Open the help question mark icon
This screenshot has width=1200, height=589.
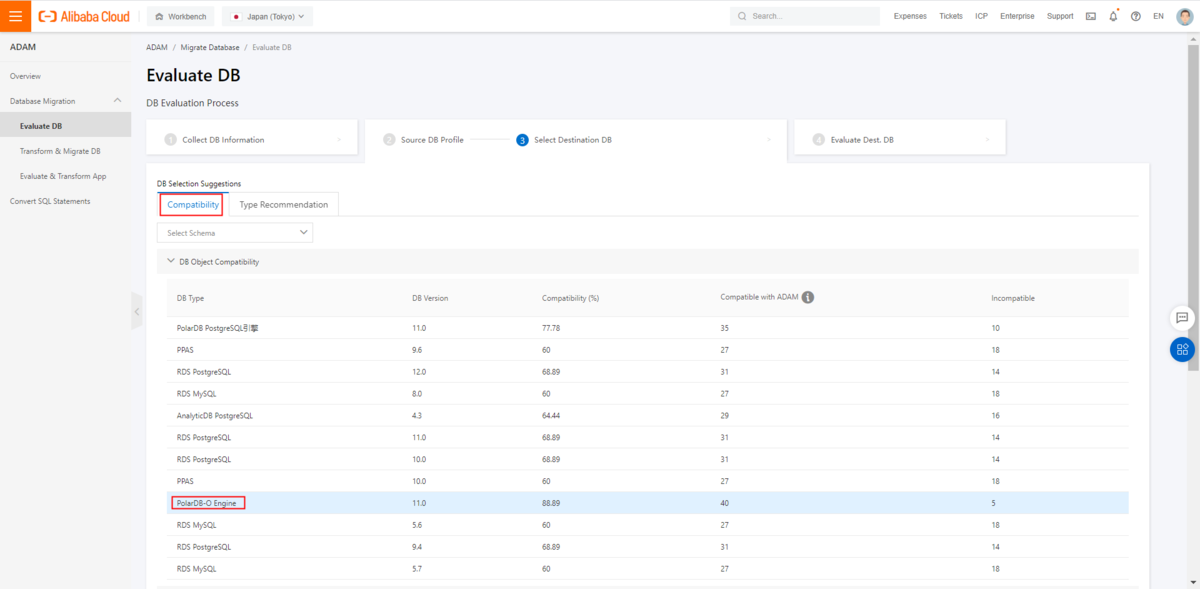[1136, 16]
